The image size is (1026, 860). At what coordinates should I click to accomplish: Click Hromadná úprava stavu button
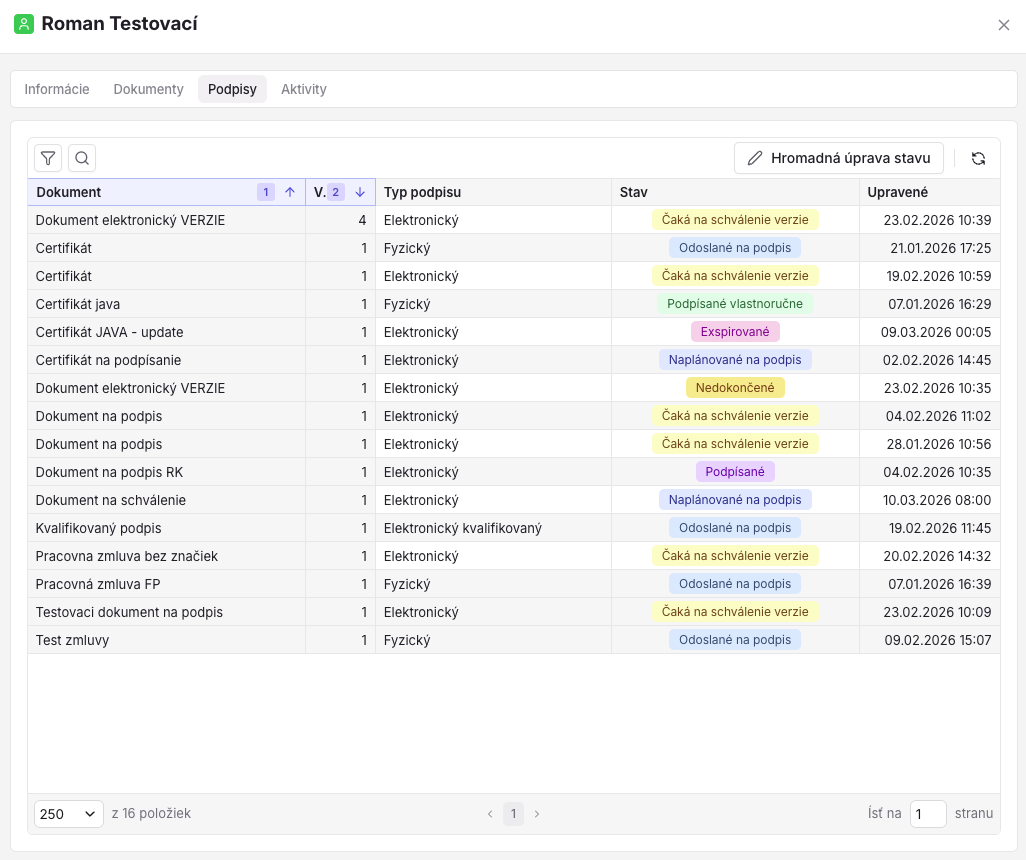(838, 158)
